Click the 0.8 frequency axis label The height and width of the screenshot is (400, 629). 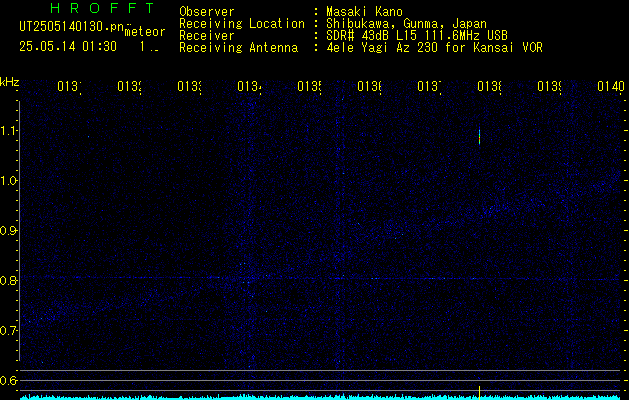point(8,280)
